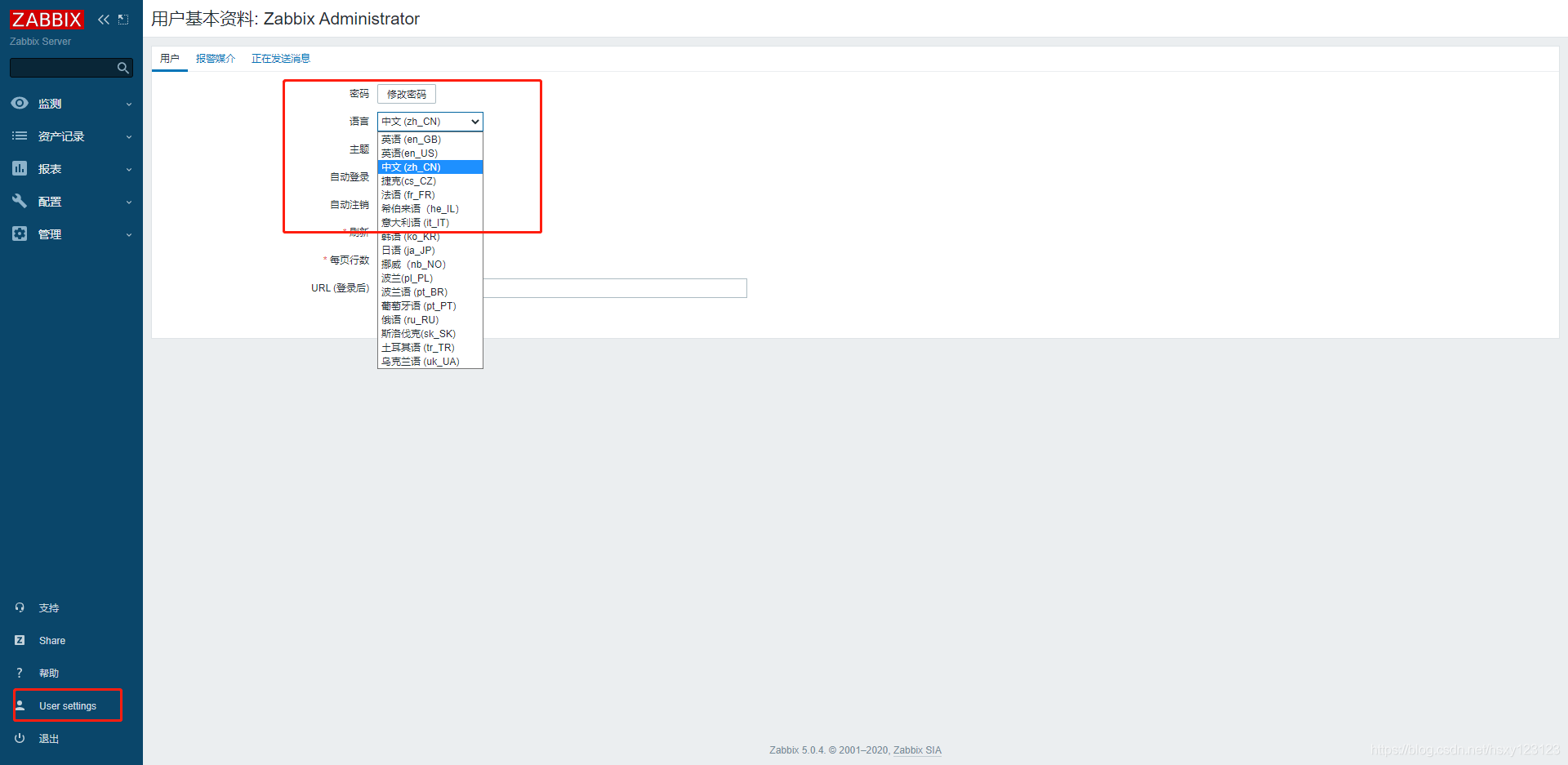The height and width of the screenshot is (765, 1568).
Task: Select 中文 (zh_CN) option in list
Action: pyautogui.click(x=430, y=167)
